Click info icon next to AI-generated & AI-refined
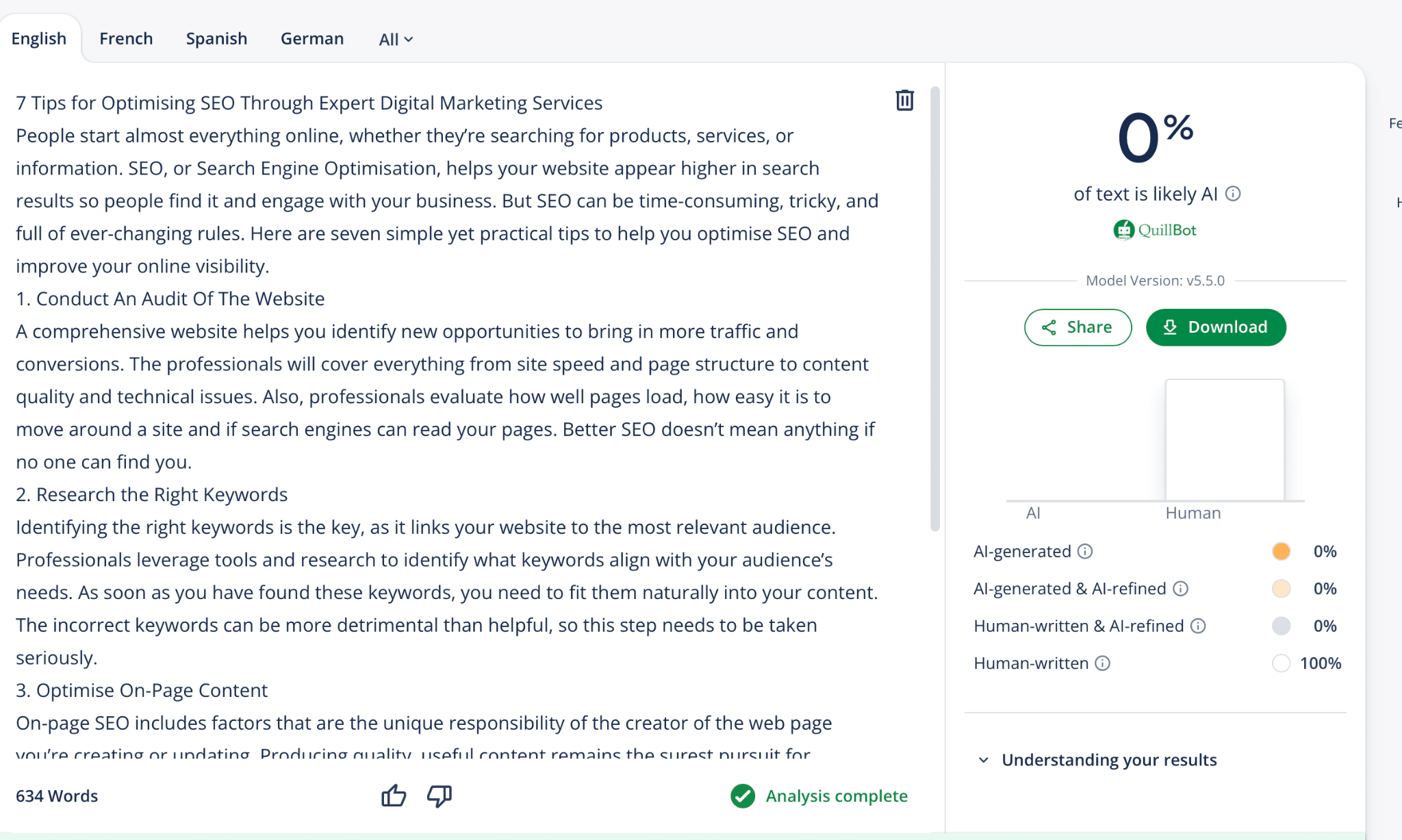Image resolution: width=1402 pixels, height=840 pixels. pyautogui.click(x=1180, y=589)
